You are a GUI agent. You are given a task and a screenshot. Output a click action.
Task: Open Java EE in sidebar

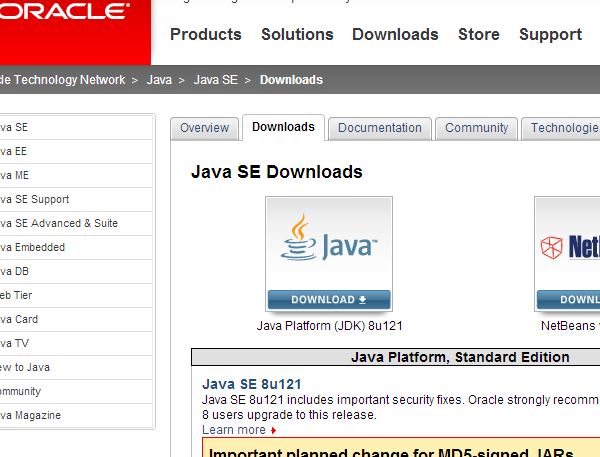pyautogui.click(x=76, y=152)
